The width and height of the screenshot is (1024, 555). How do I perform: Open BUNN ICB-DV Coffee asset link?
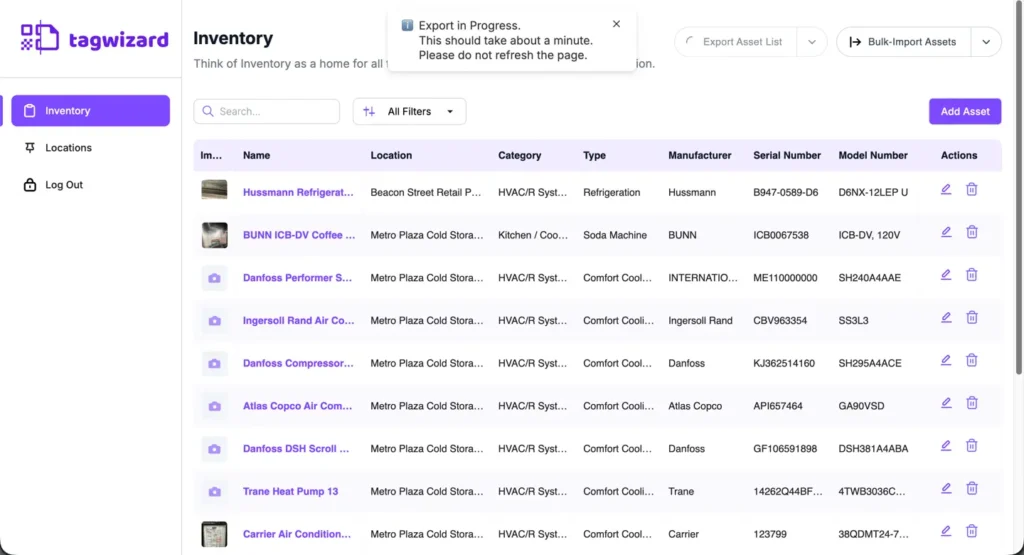tap(299, 235)
